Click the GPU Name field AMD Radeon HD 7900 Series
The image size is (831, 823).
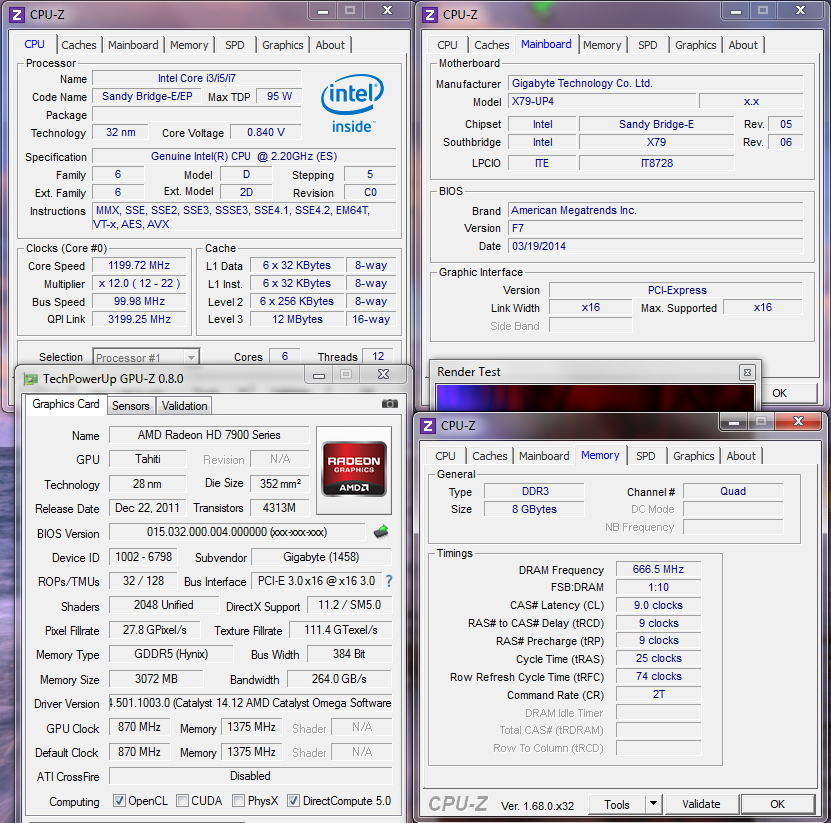pos(209,435)
